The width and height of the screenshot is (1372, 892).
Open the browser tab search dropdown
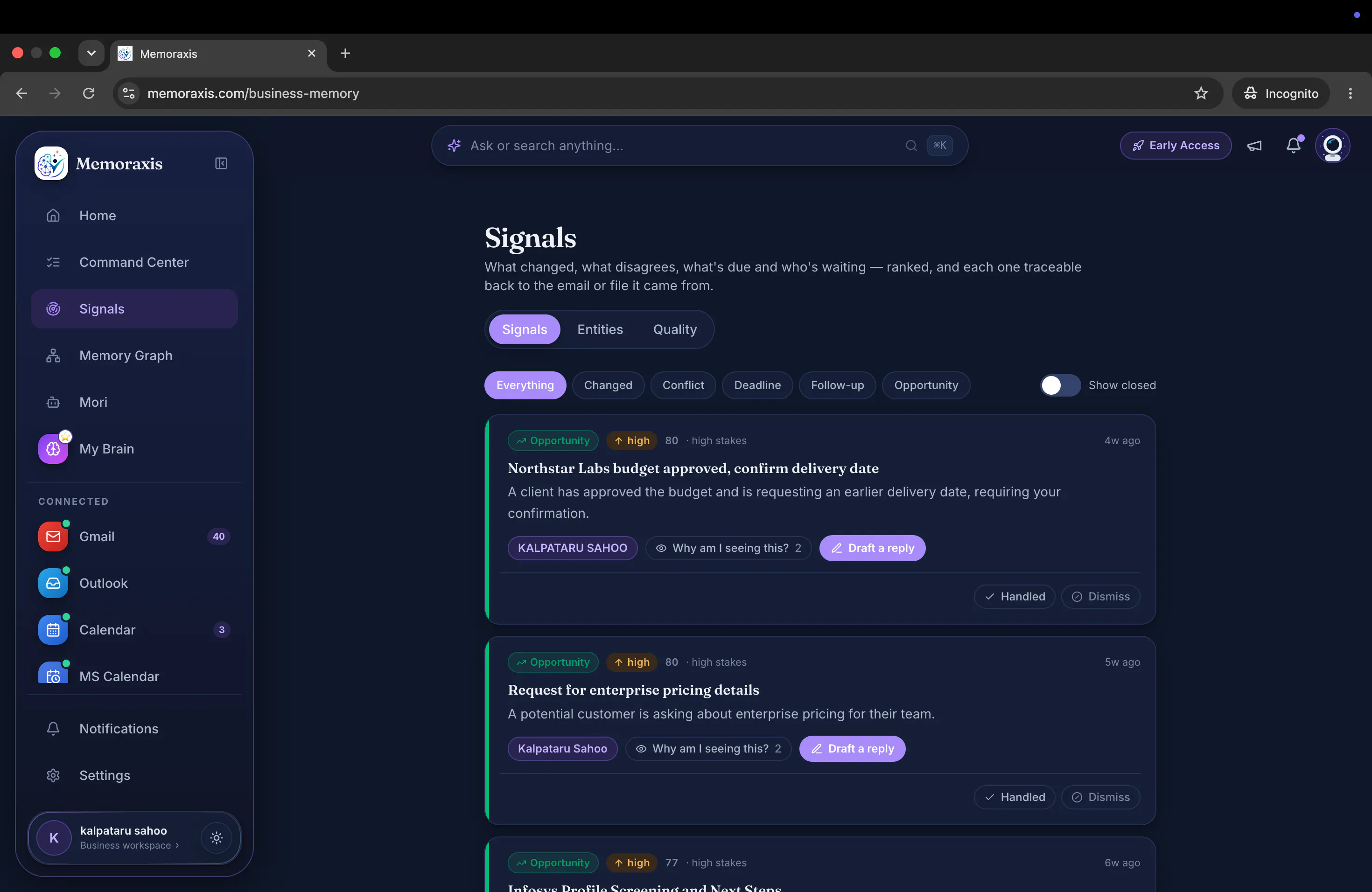(x=91, y=53)
